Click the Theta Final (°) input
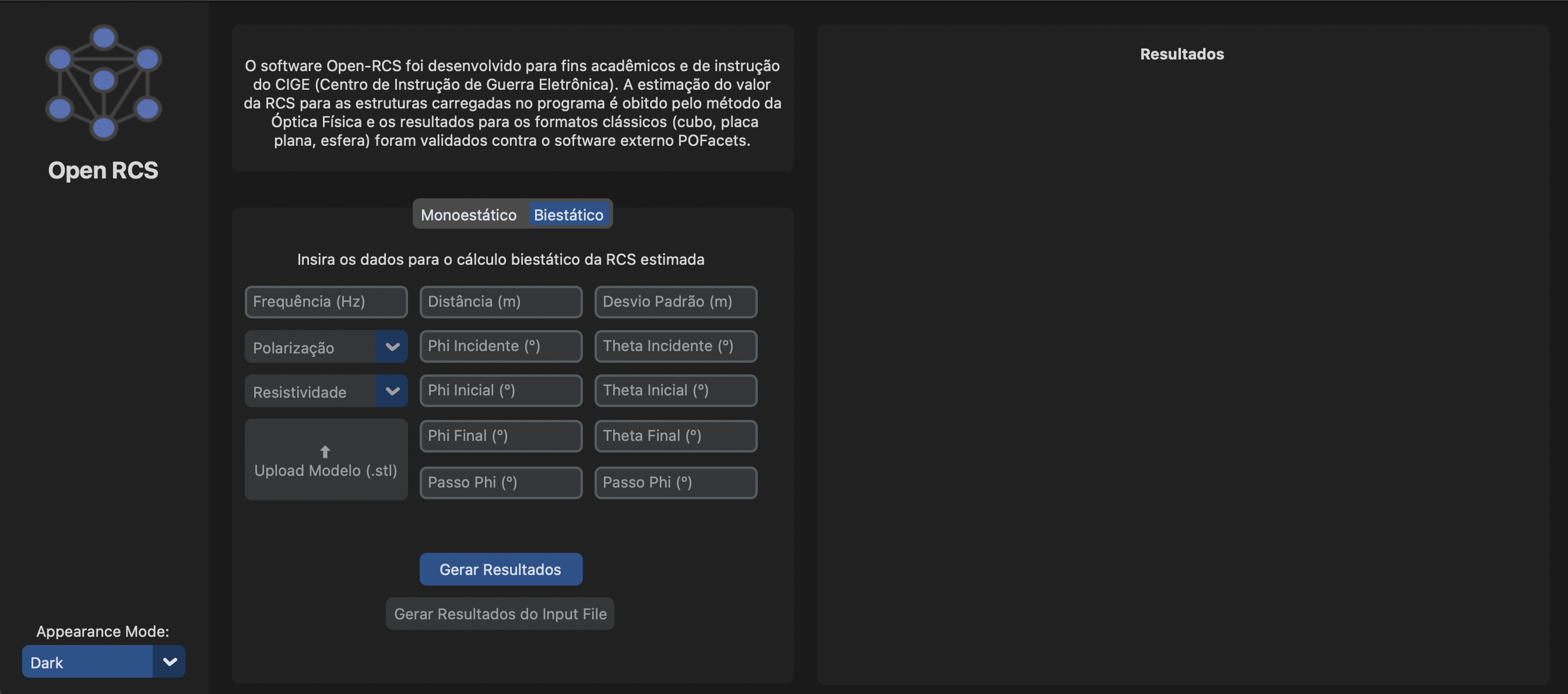The height and width of the screenshot is (694, 1568). [675, 436]
